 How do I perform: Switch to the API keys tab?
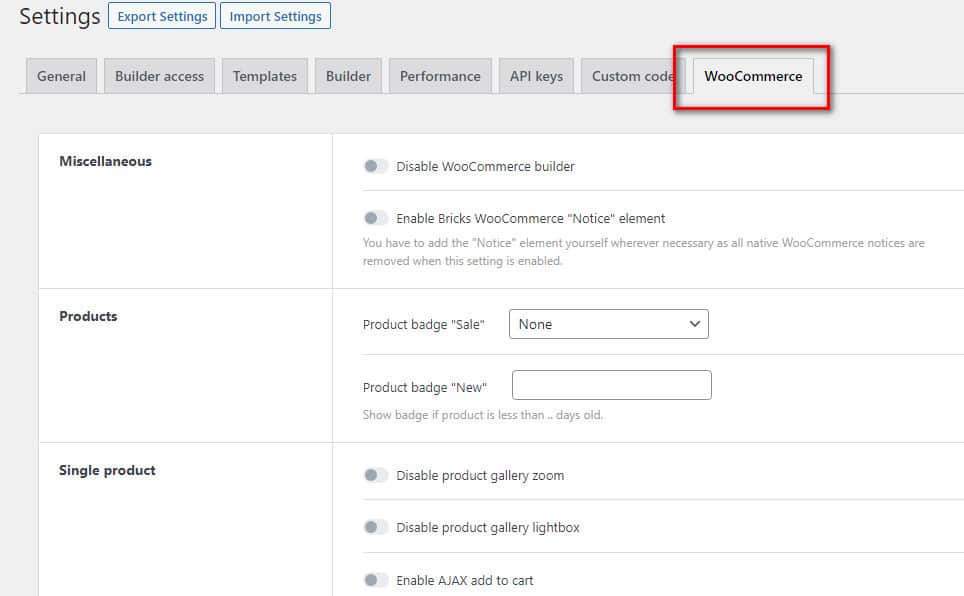point(536,76)
